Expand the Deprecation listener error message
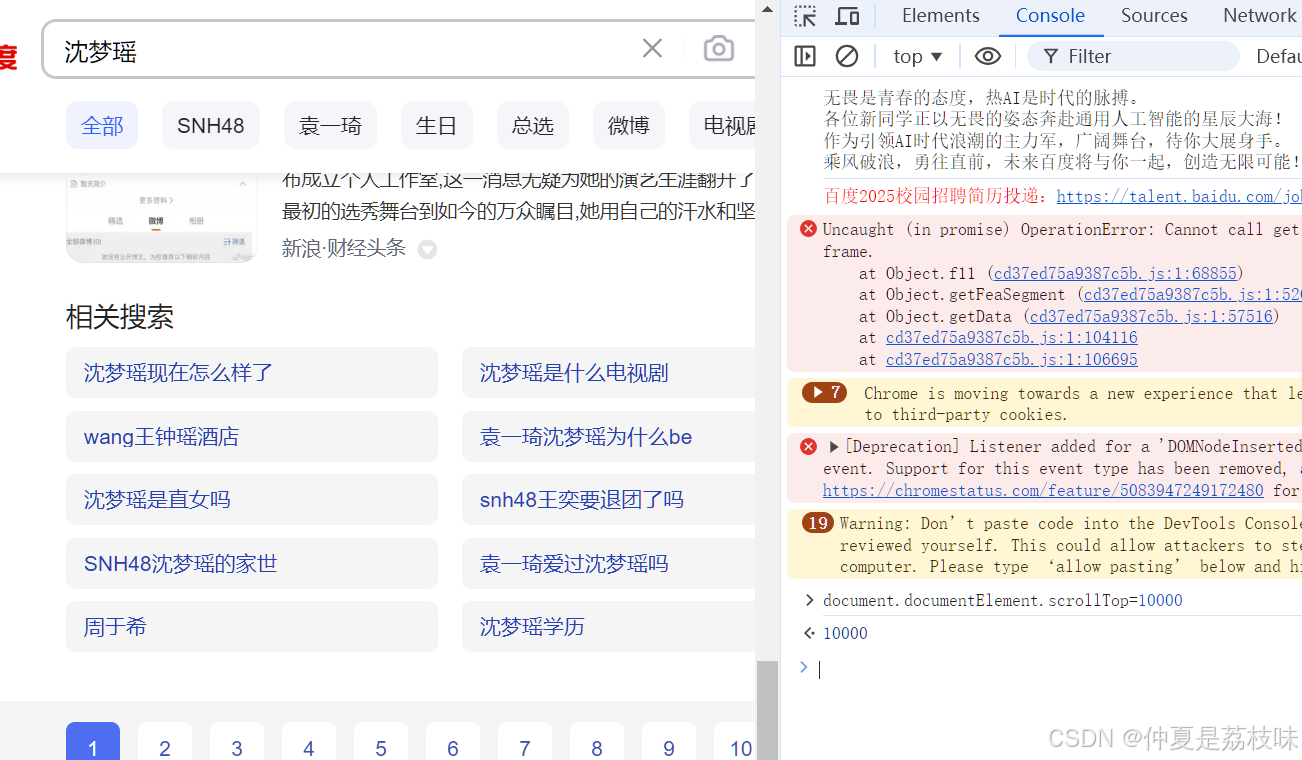 tap(834, 447)
